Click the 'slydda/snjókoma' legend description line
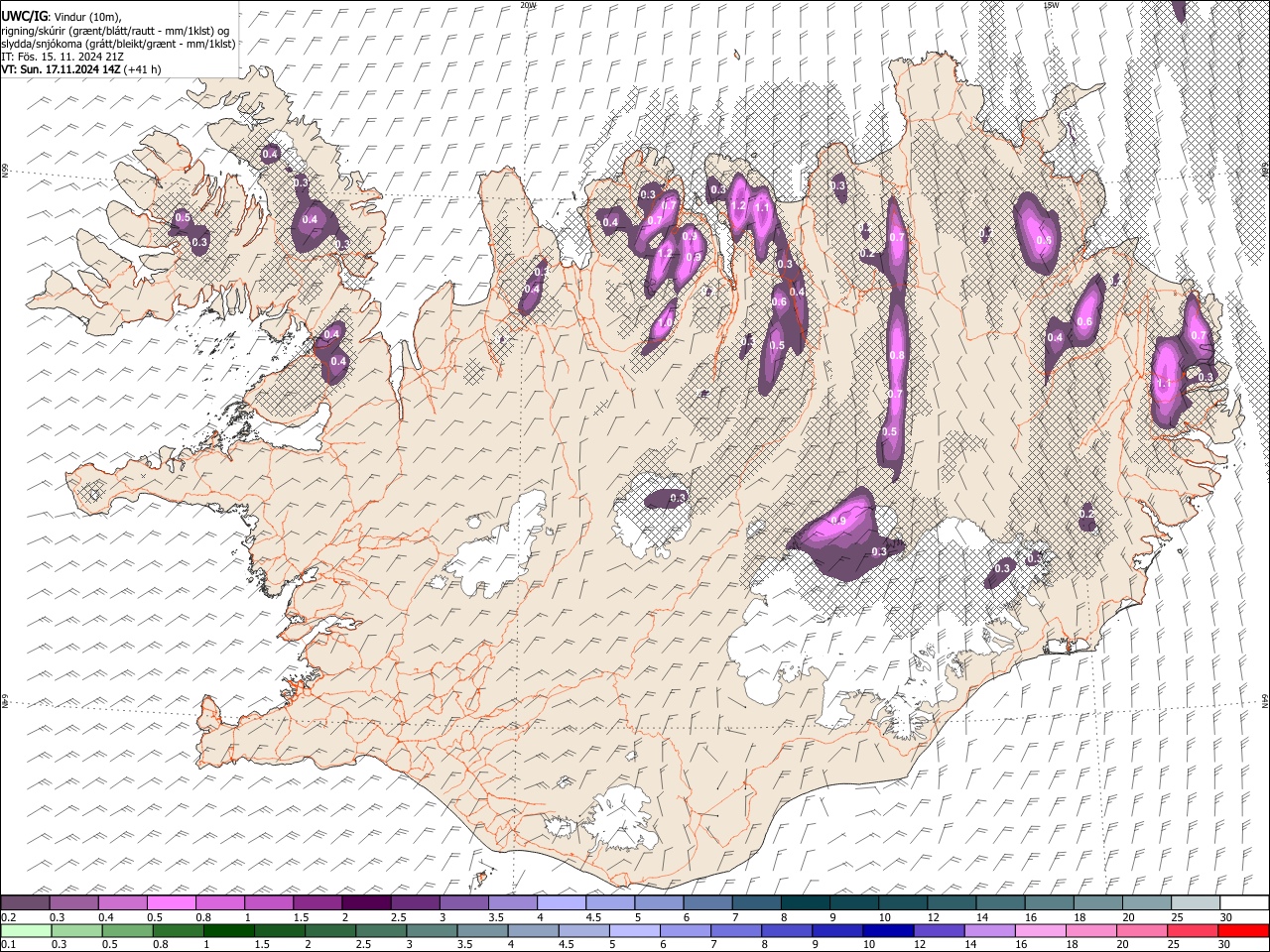The image size is (1270, 952). pyautogui.click(x=118, y=44)
